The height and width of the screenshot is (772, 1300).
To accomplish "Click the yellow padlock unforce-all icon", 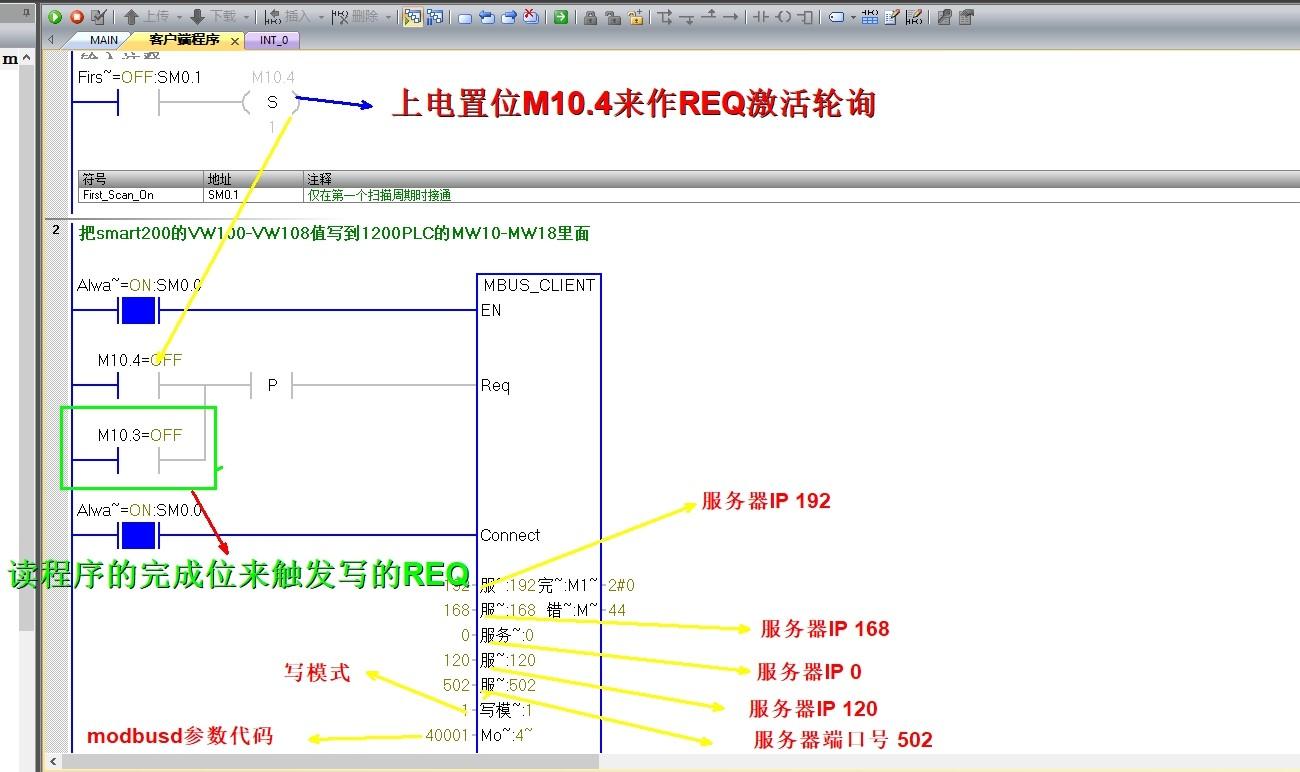I will pos(635,17).
